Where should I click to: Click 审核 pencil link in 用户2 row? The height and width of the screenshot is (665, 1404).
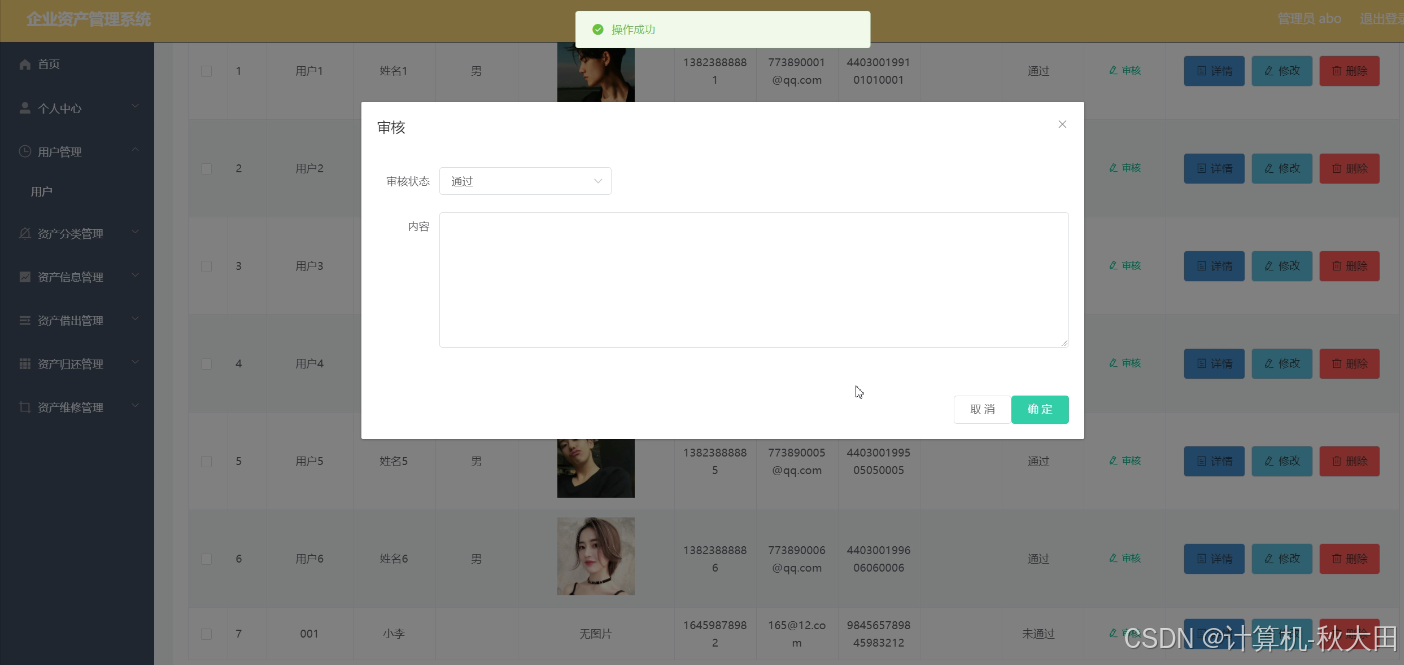point(1125,168)
